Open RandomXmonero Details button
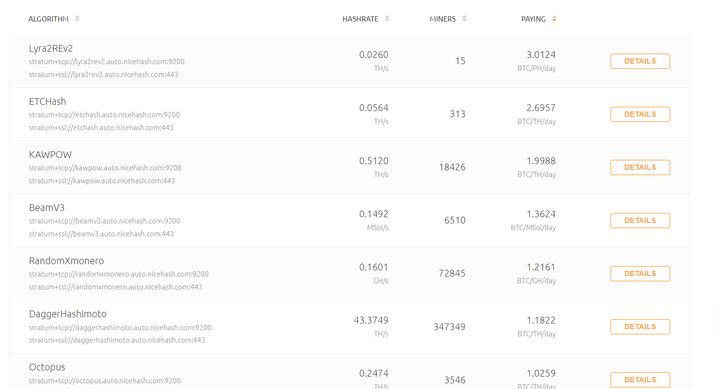 click(x=640, y=274)
